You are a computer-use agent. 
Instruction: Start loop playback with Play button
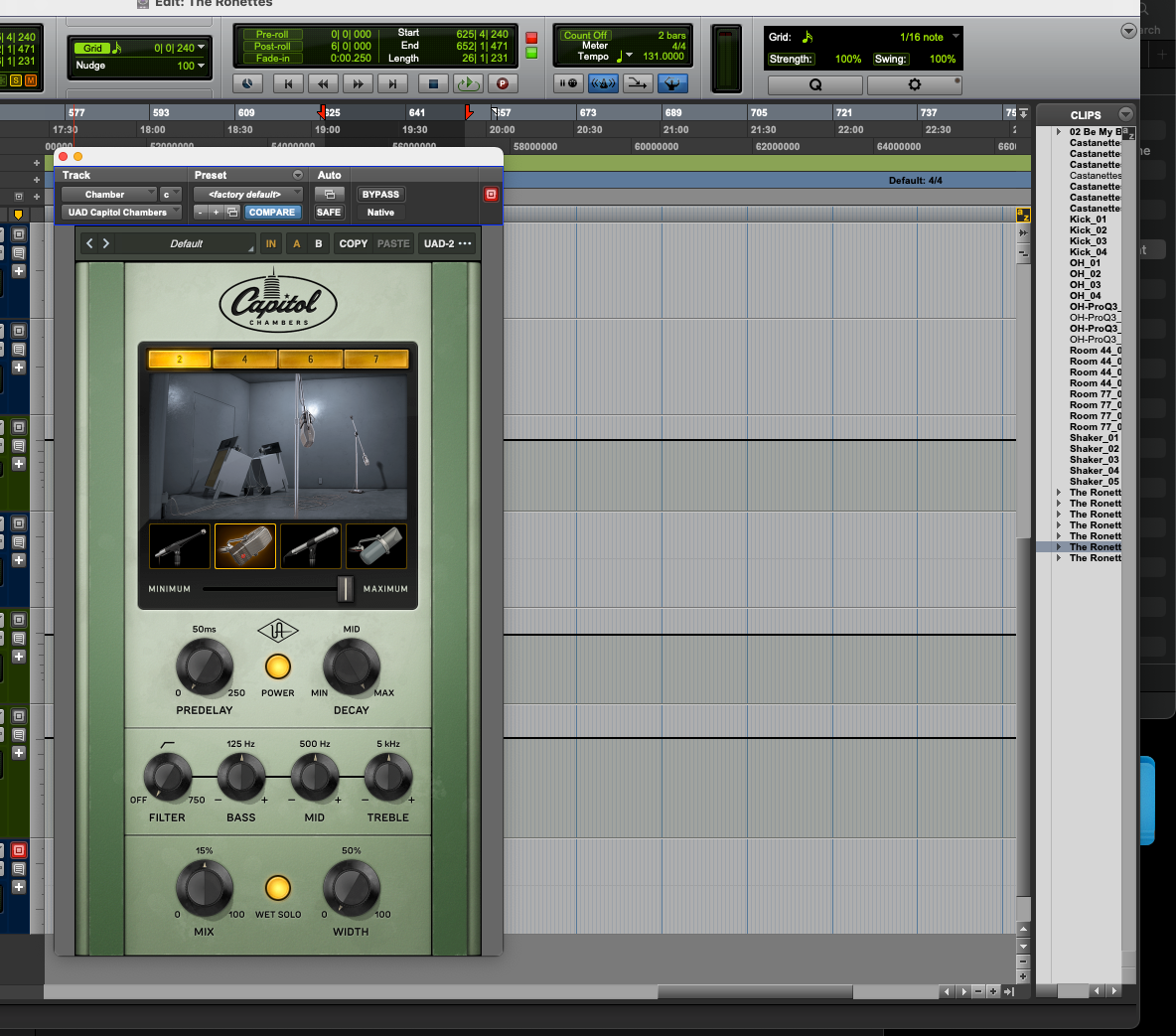click(468, 84)
